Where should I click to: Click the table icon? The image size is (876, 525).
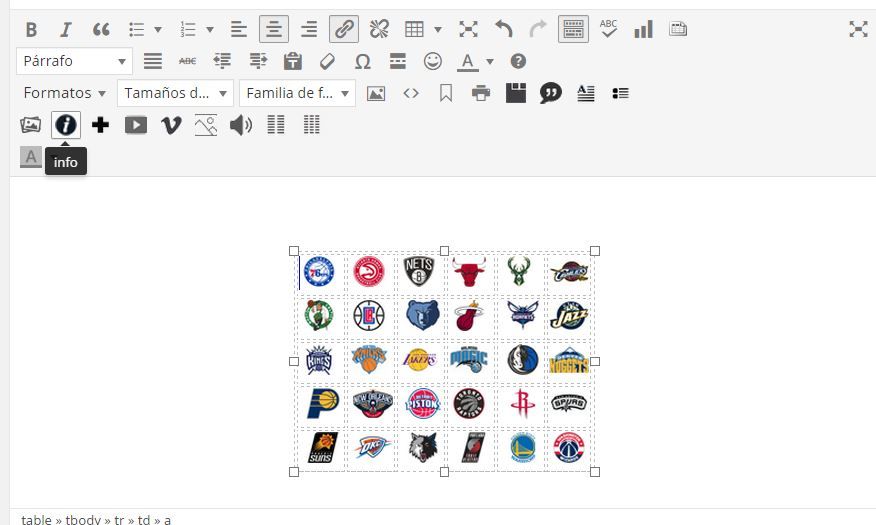(x=414, y=29)
